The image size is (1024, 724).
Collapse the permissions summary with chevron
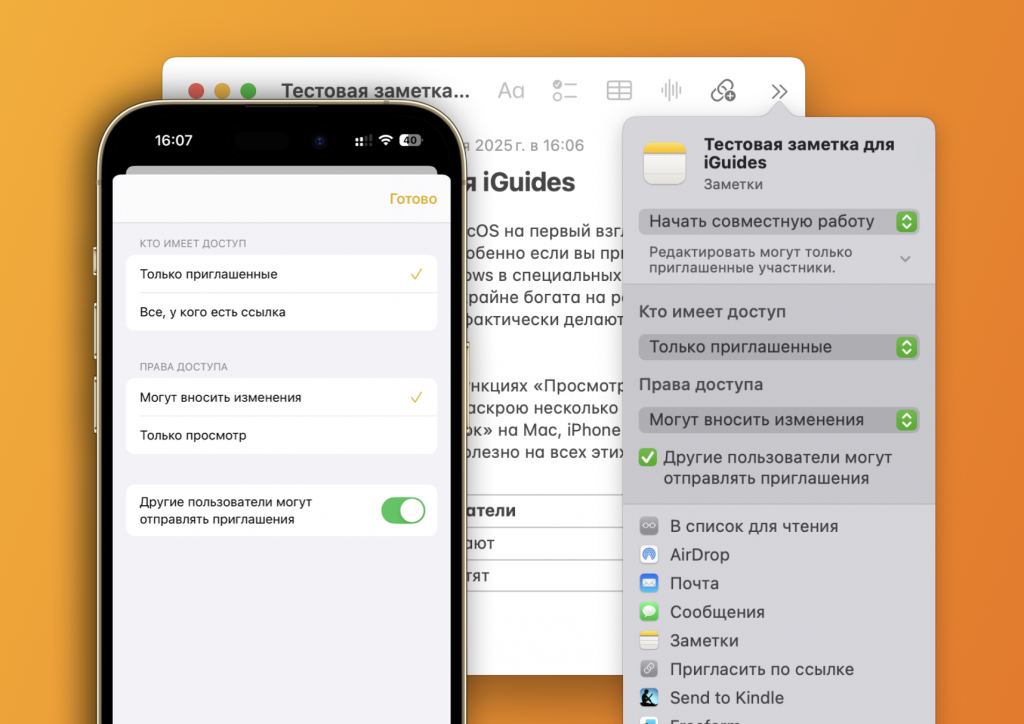pos(905,259)
